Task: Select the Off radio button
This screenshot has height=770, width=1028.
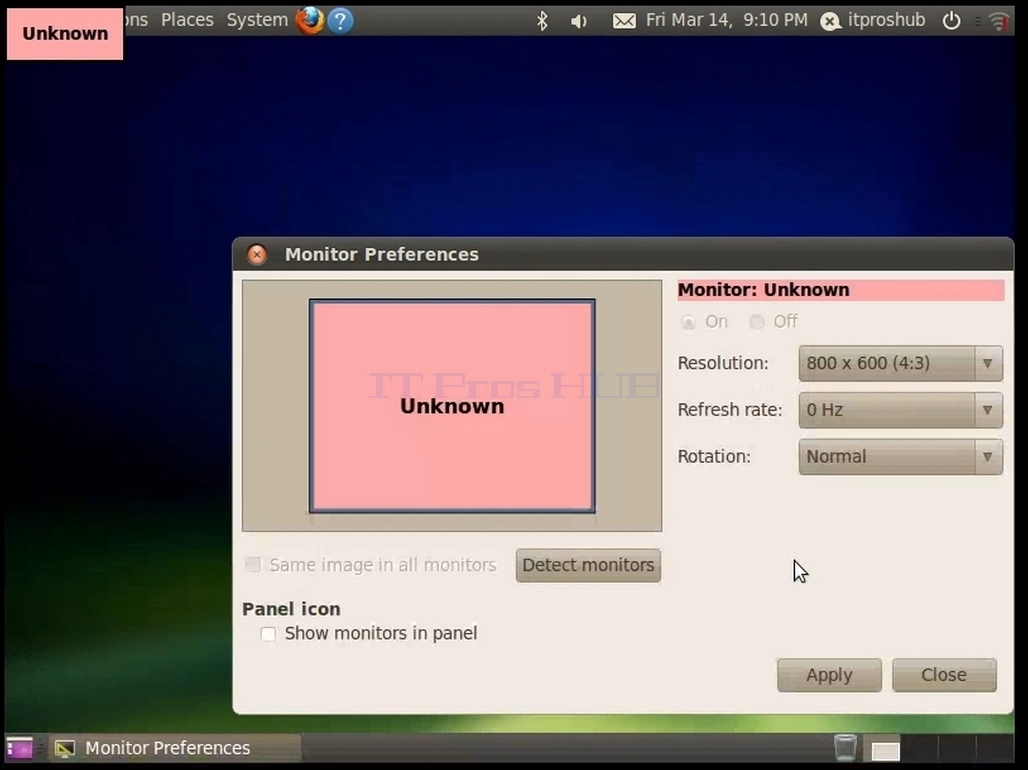Action: (757, 322)
